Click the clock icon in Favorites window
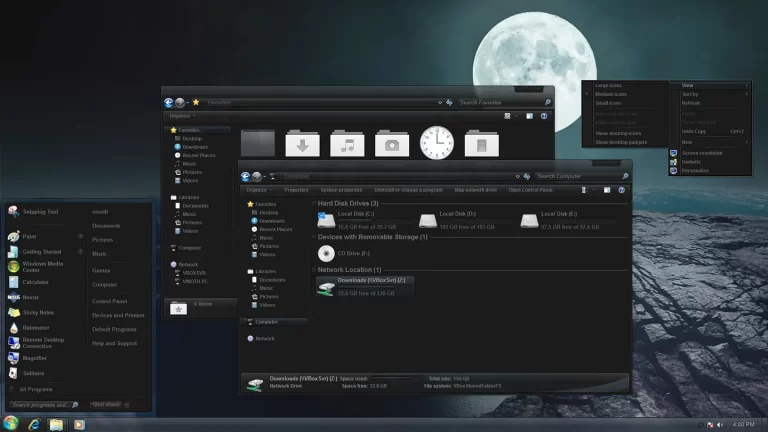The height and width of the screenshot is (432, 768). coord(437,143)
